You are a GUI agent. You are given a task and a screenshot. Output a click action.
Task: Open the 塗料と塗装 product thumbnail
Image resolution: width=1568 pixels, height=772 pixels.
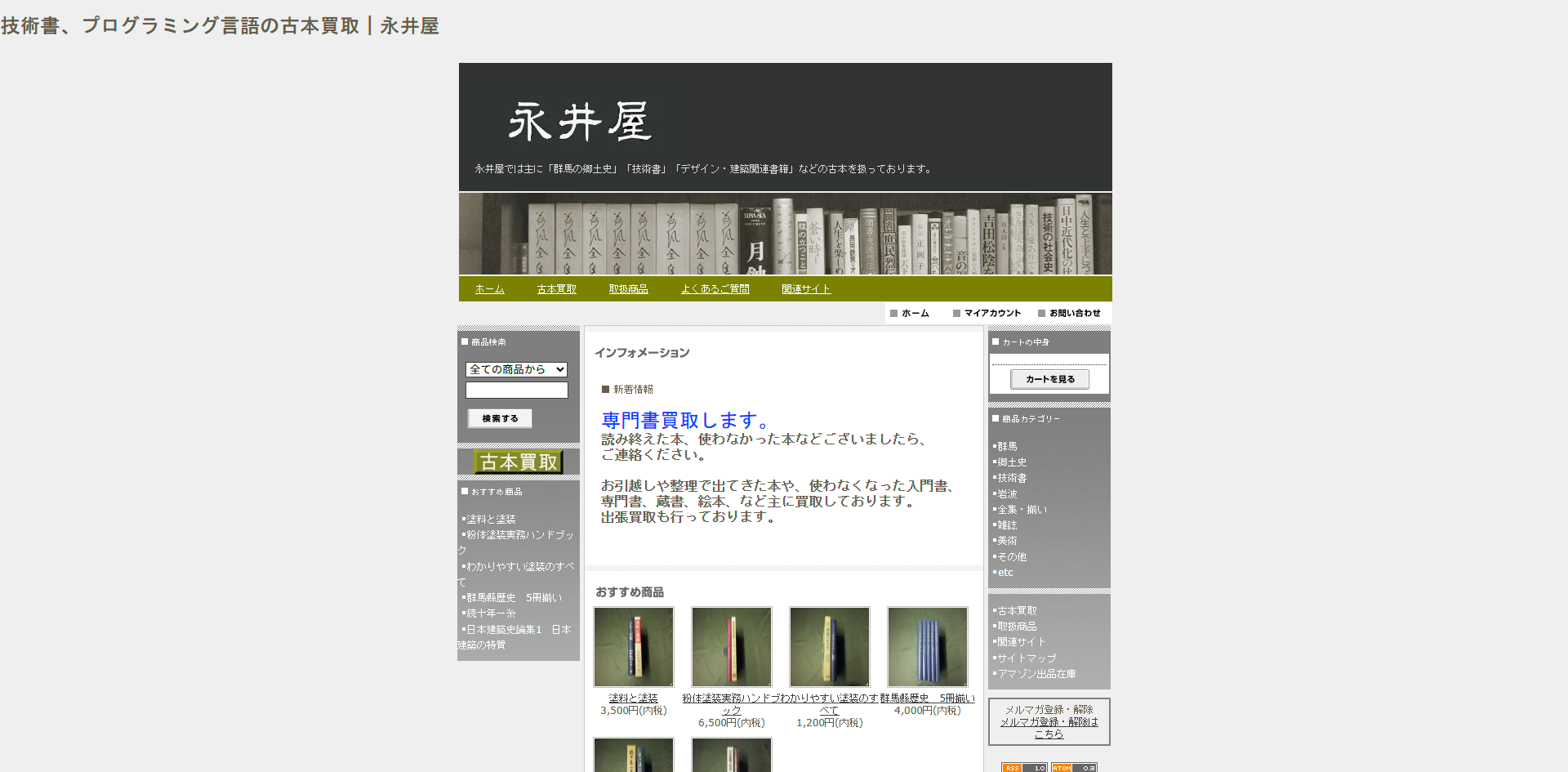634,646
